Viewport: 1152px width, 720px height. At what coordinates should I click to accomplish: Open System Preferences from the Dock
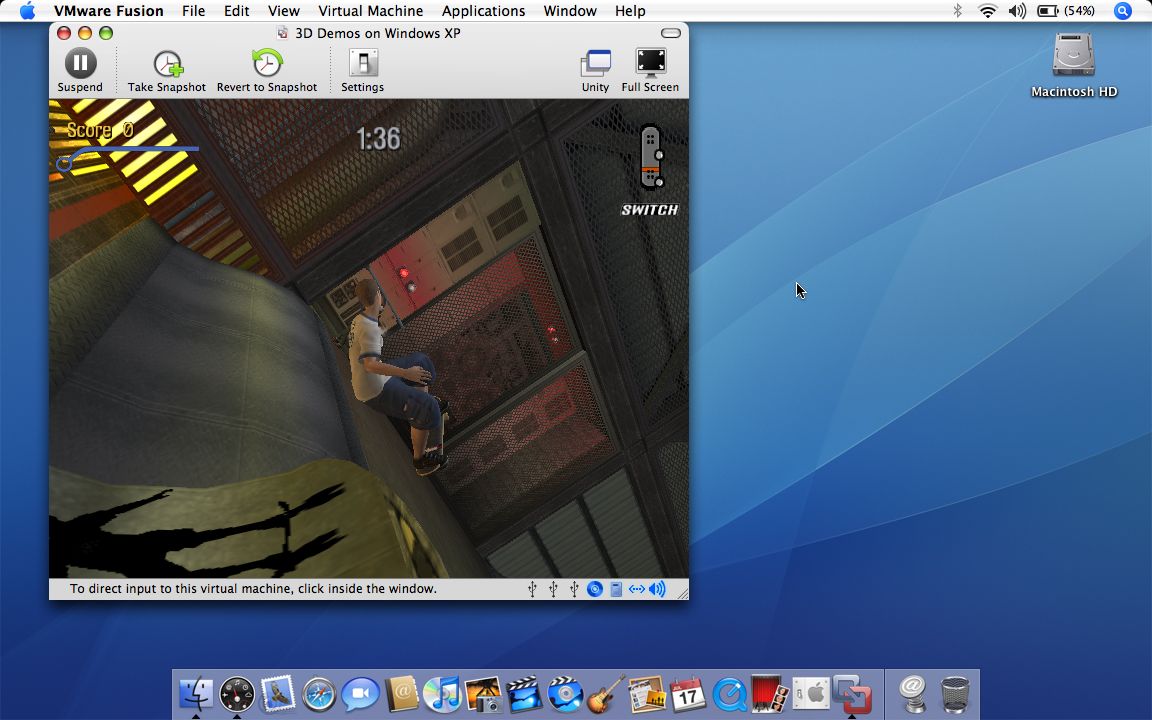[x=810, y=694]
